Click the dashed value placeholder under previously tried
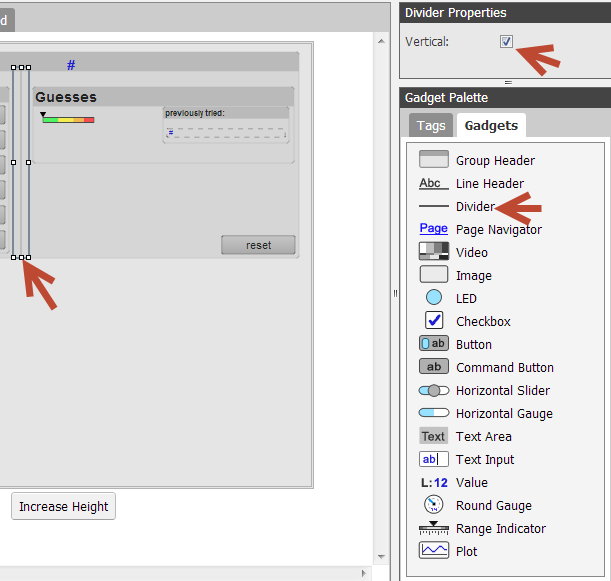Viewport: 611px width, 581px height. pos(226,133)
